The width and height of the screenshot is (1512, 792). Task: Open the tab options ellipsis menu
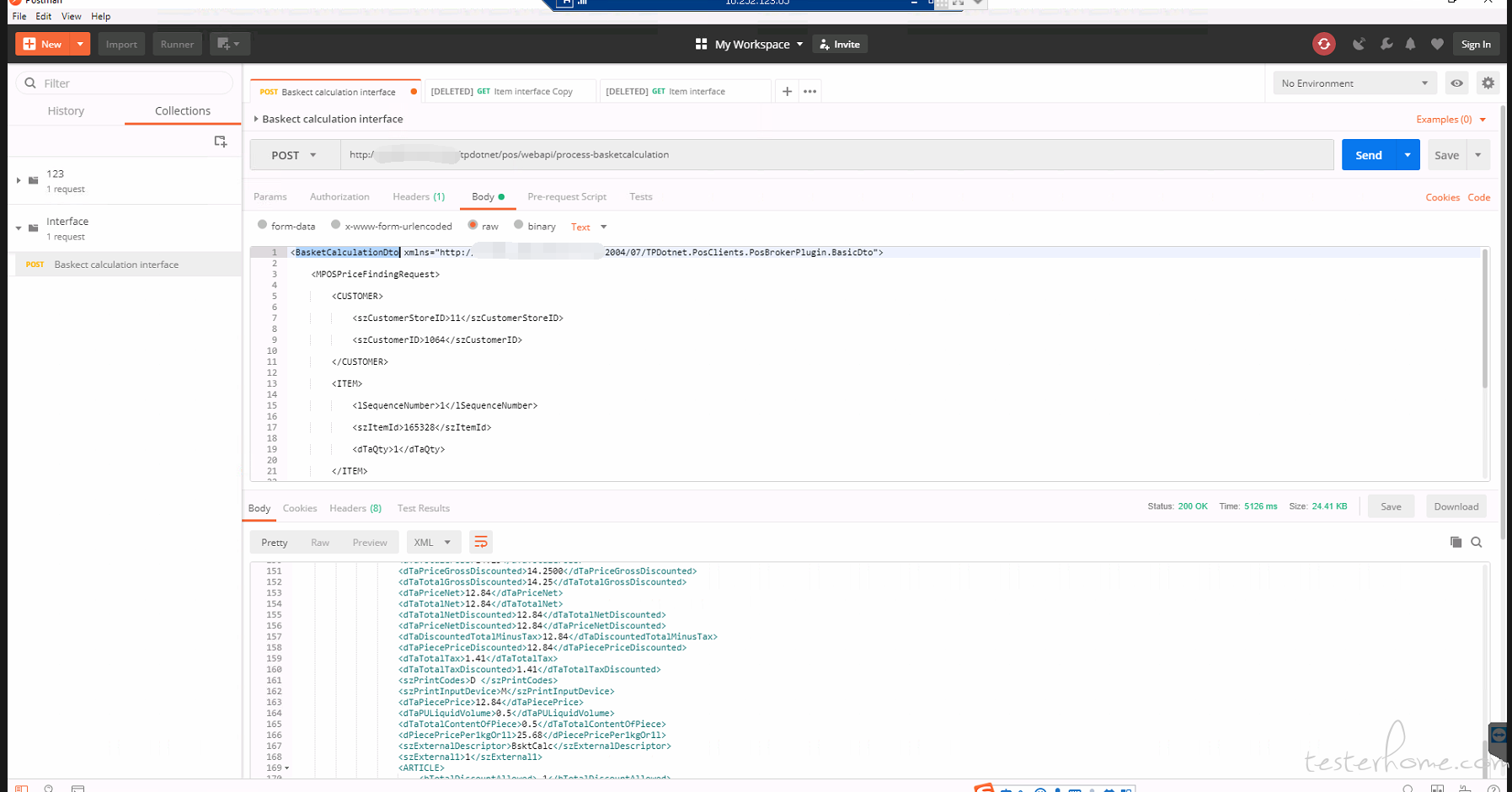809,91
